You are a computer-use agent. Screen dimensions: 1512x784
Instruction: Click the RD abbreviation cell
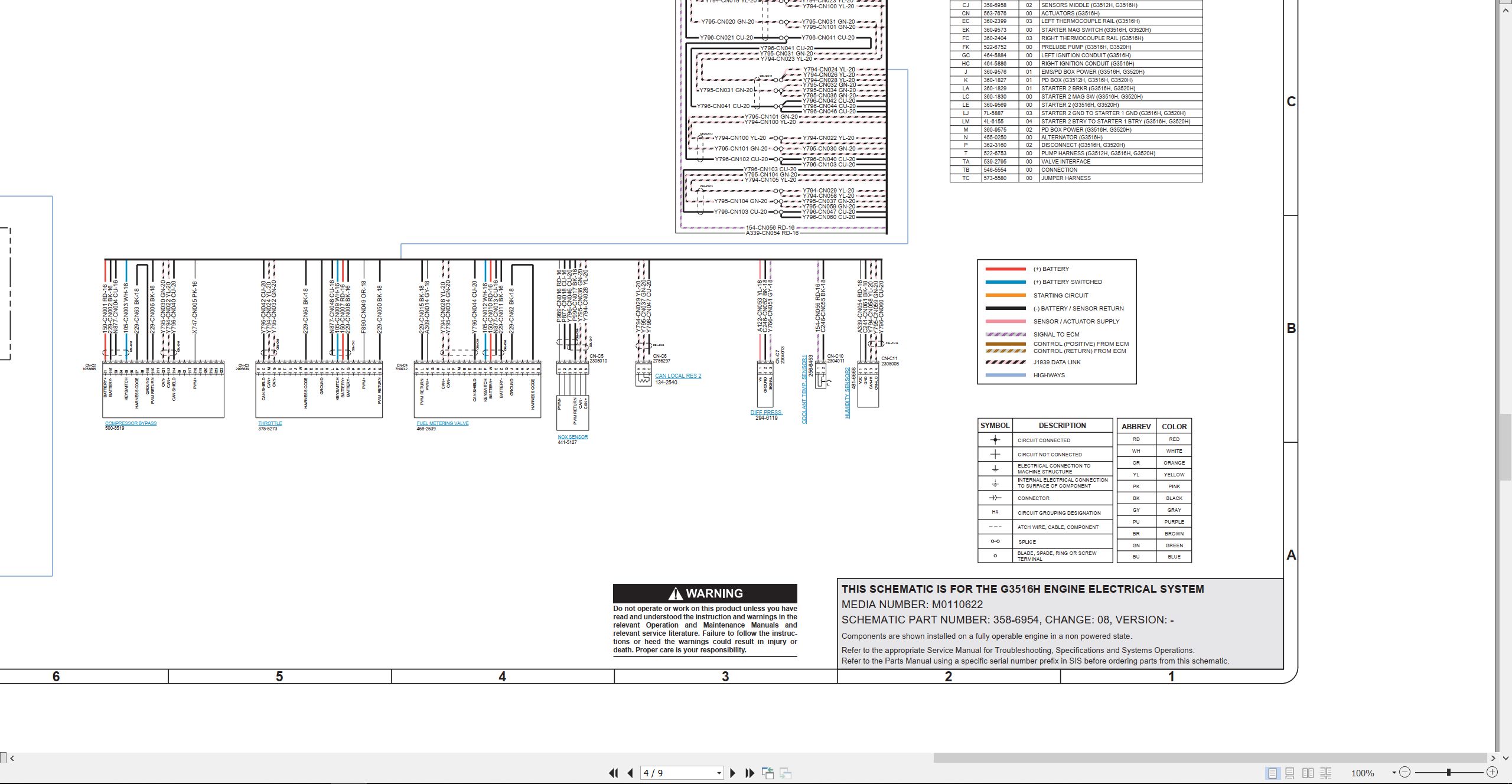point(1136,439)
